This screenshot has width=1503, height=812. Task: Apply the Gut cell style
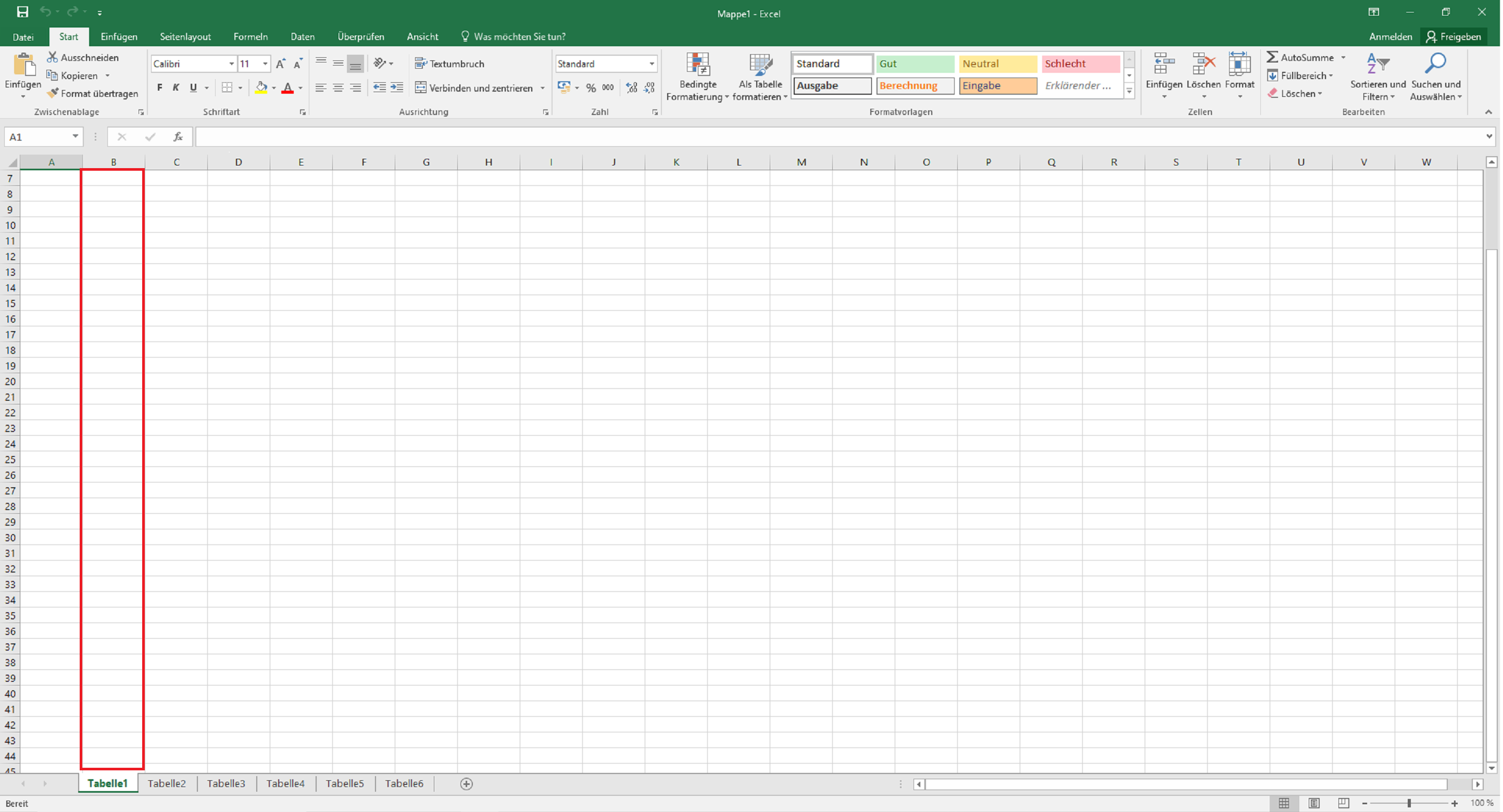pyautogui.click(x=915, y=64)
